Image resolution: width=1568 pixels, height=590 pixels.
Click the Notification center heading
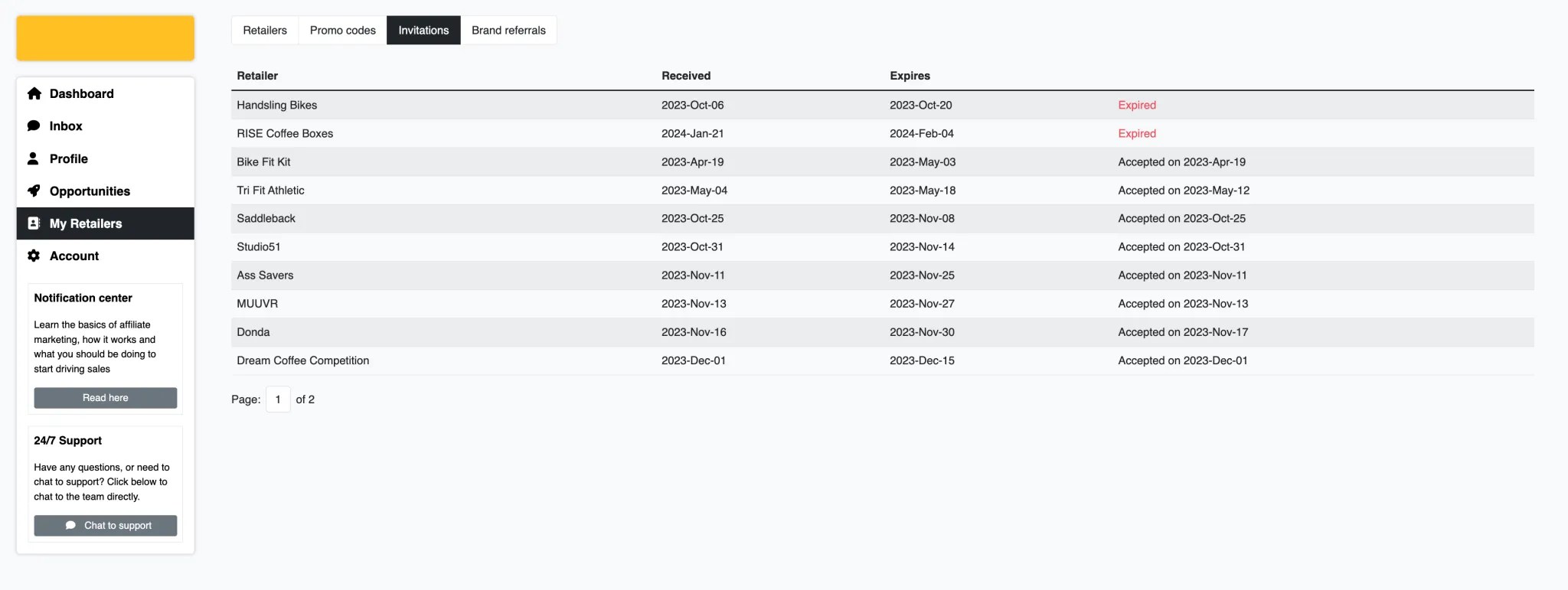tap(83, 298)
